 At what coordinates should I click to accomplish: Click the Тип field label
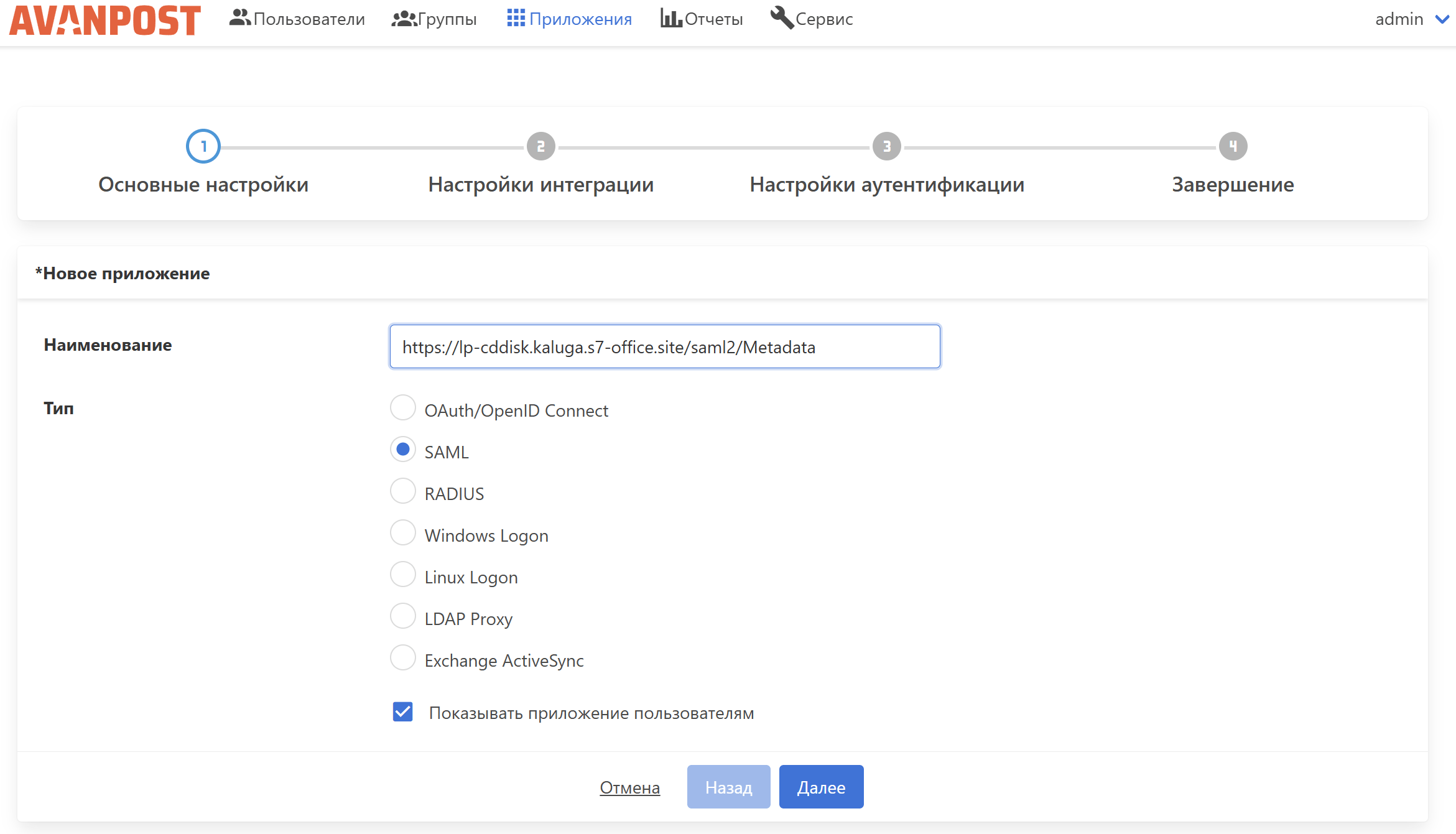[58, 409]
